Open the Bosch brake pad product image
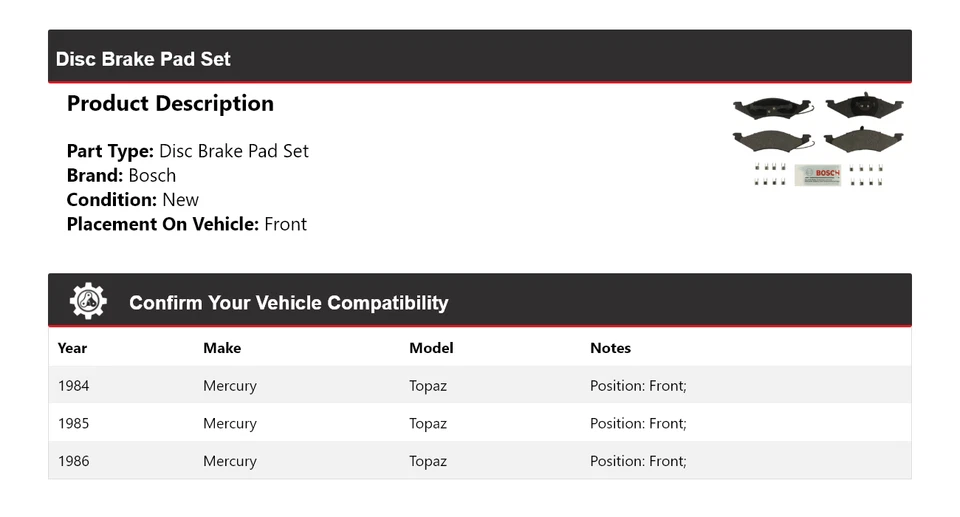Screen dimensions: 960x517 [817, 140]
